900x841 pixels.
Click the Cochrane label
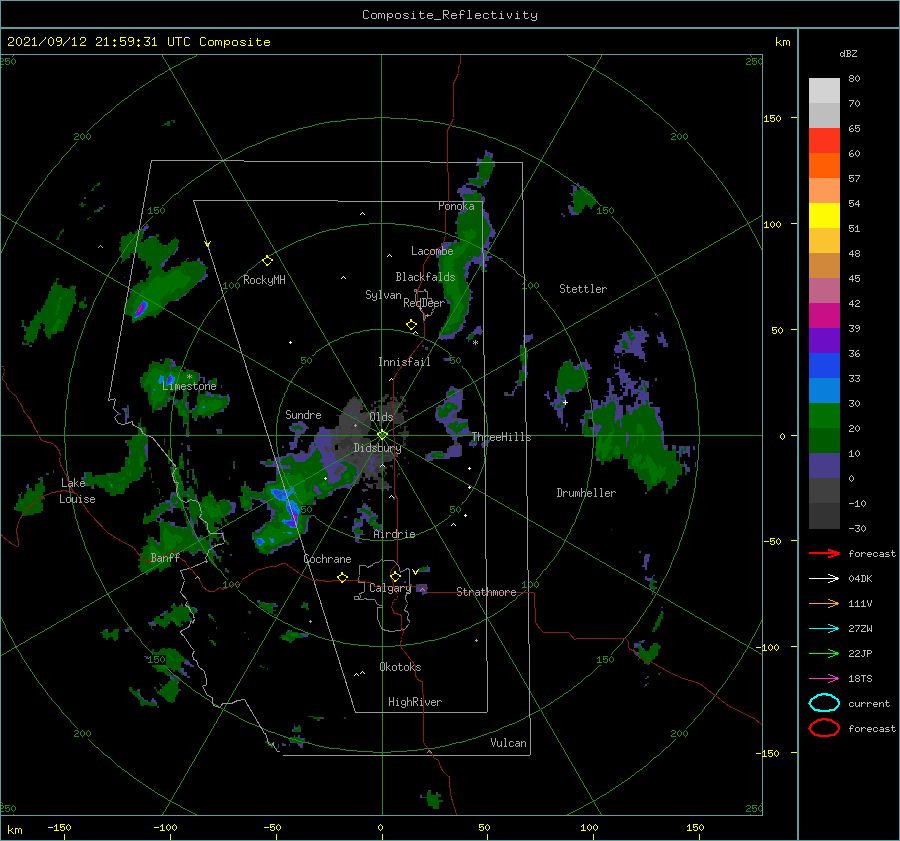click(x=327, y=559)
